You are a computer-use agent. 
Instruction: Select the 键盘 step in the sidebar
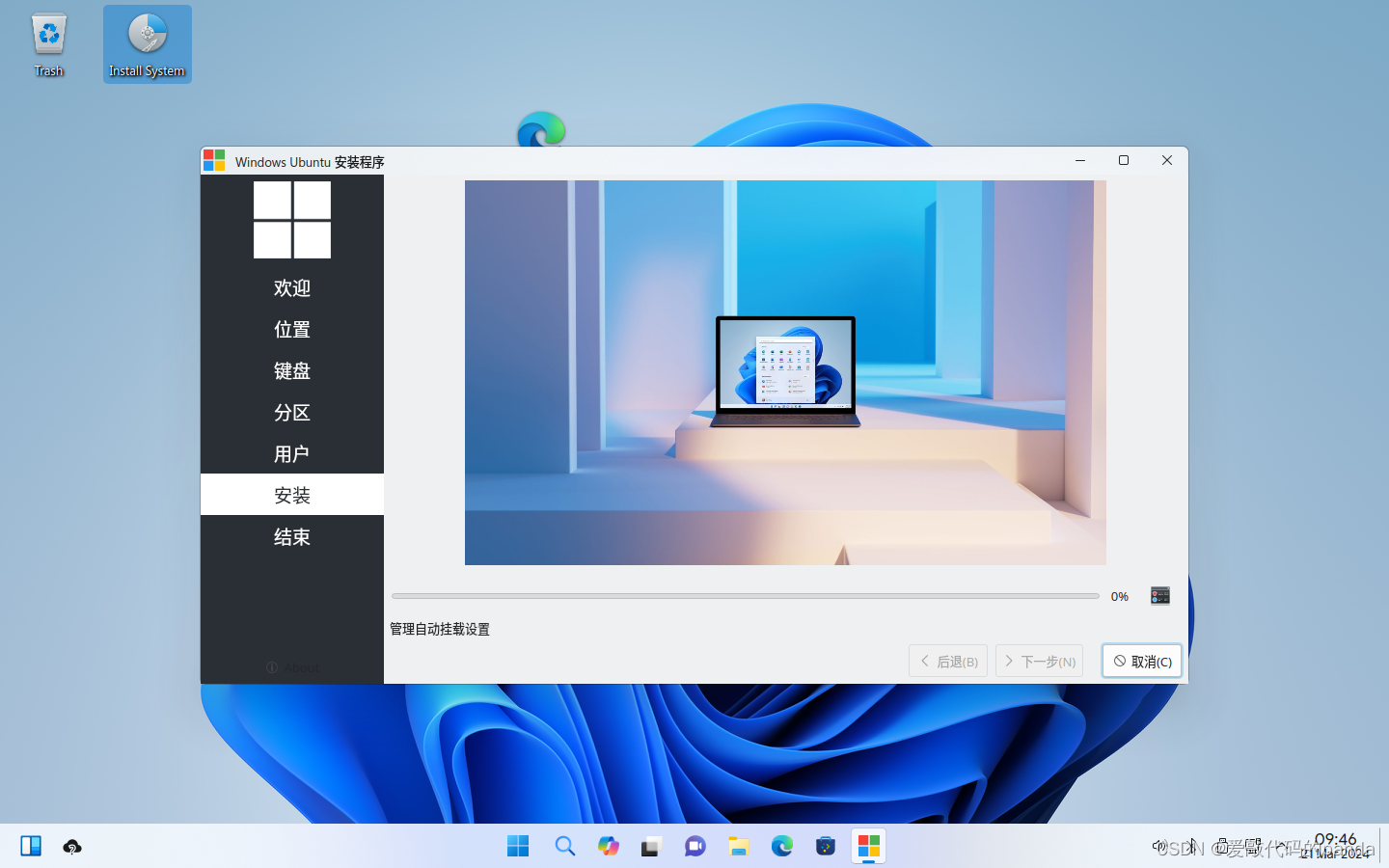point(292,370)
